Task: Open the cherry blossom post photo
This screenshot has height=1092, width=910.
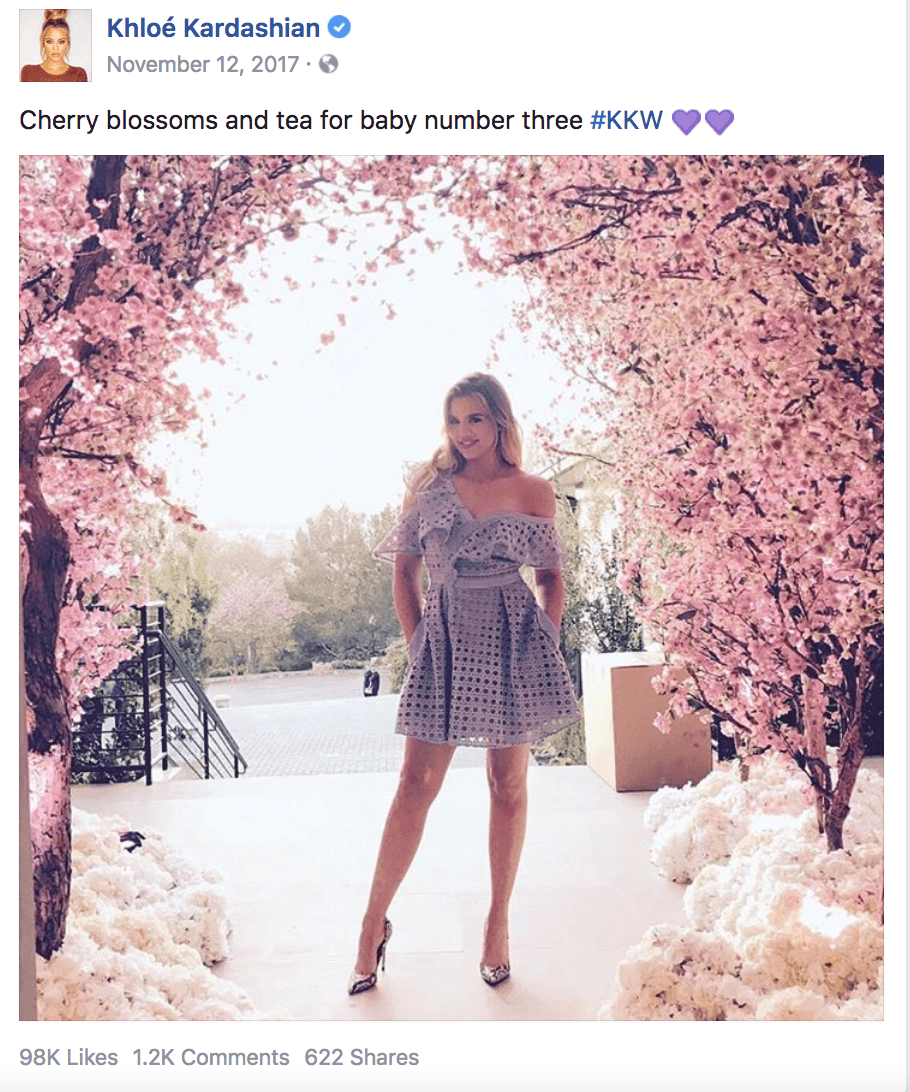Action: (451, 588)
